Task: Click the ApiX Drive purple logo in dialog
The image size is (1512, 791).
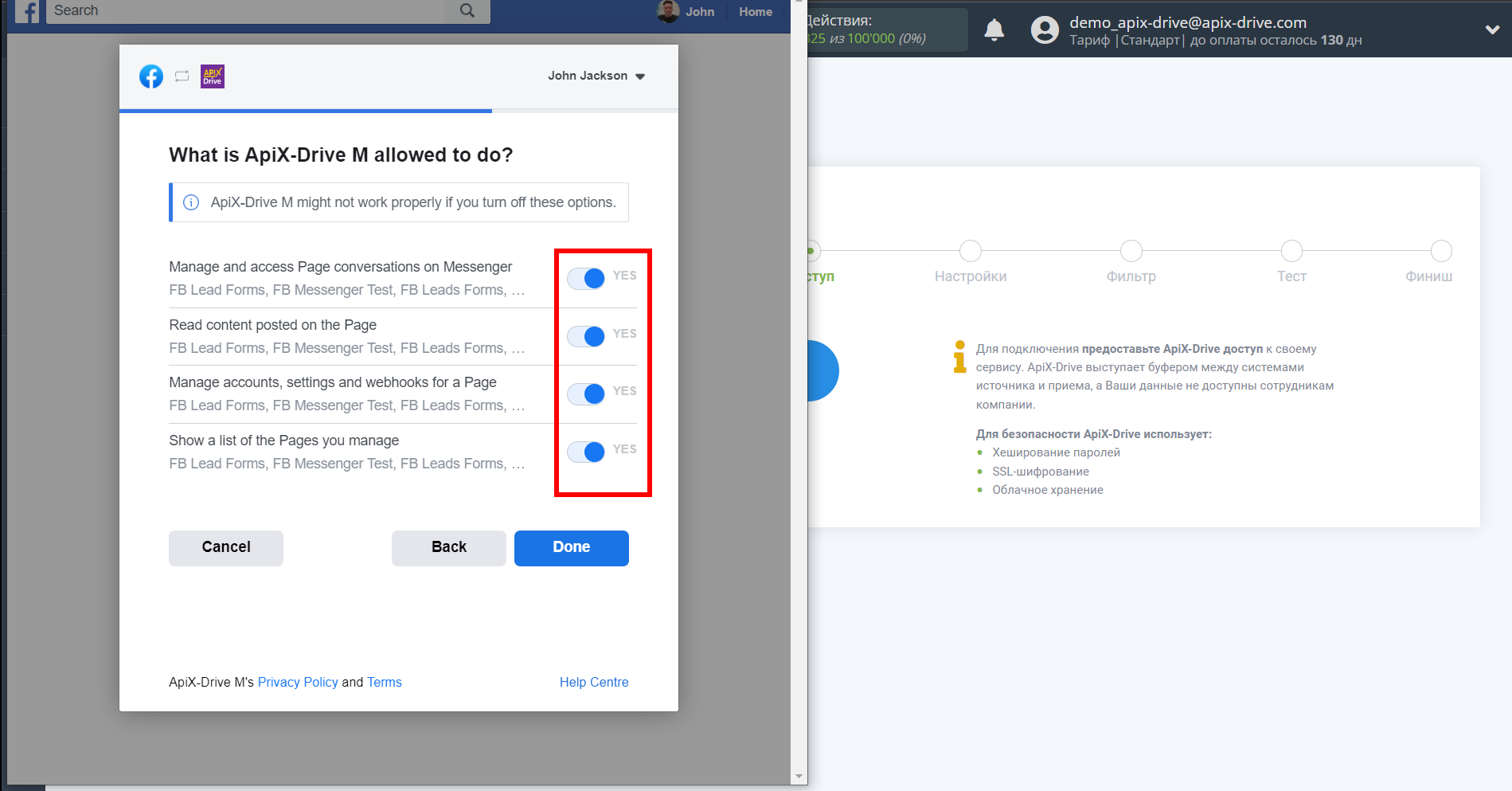Action: click(213, 76)
